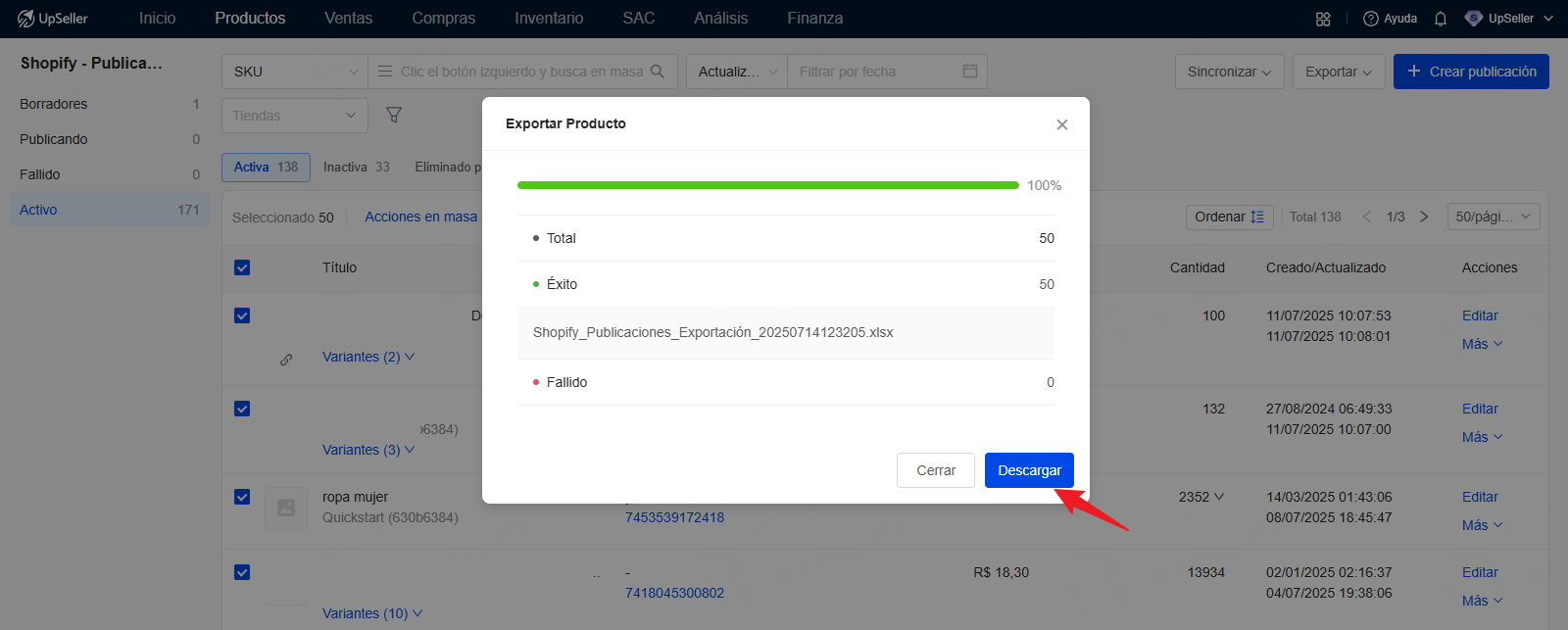Viewport: 1568px width, 630px height.
Task: Go to the Inicio menu
Action: tap(158, 19)
